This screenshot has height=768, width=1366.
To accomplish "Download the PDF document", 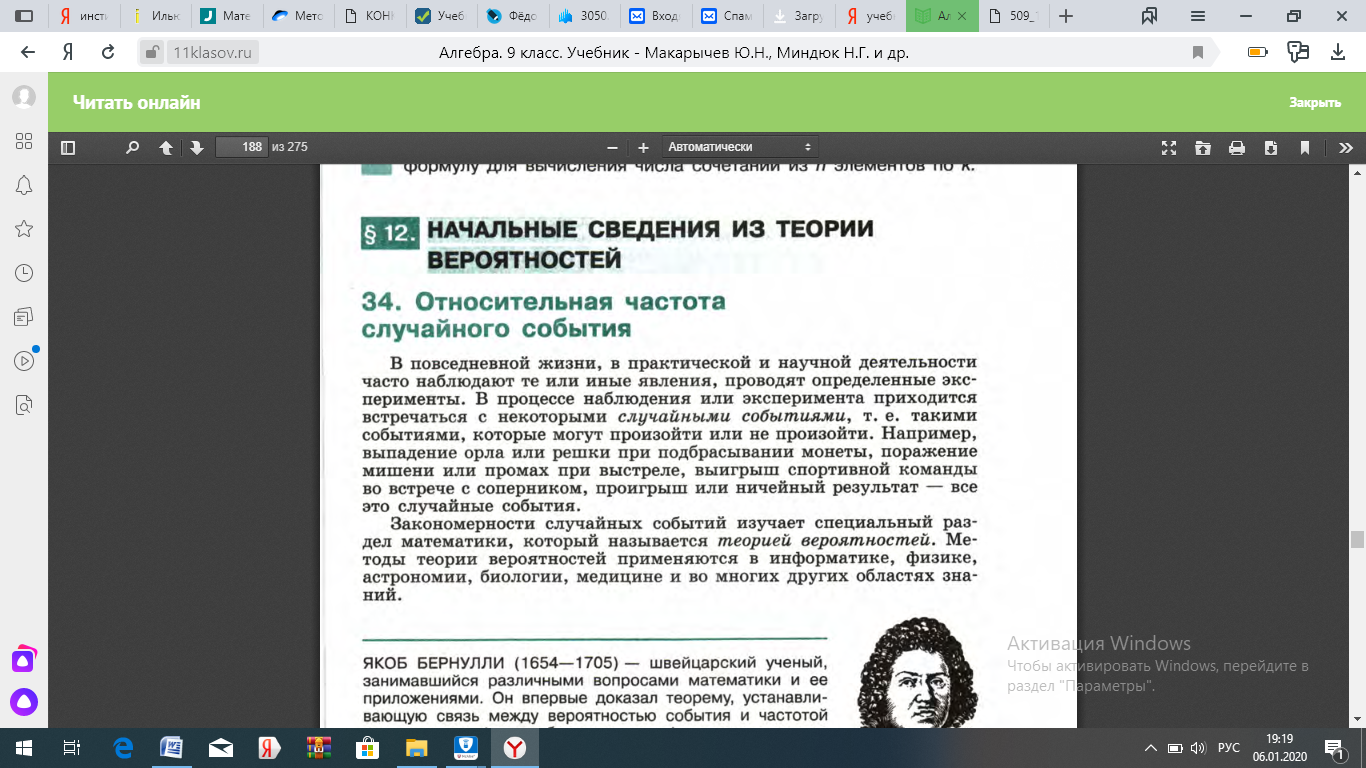I will (x=1271, y=148).
